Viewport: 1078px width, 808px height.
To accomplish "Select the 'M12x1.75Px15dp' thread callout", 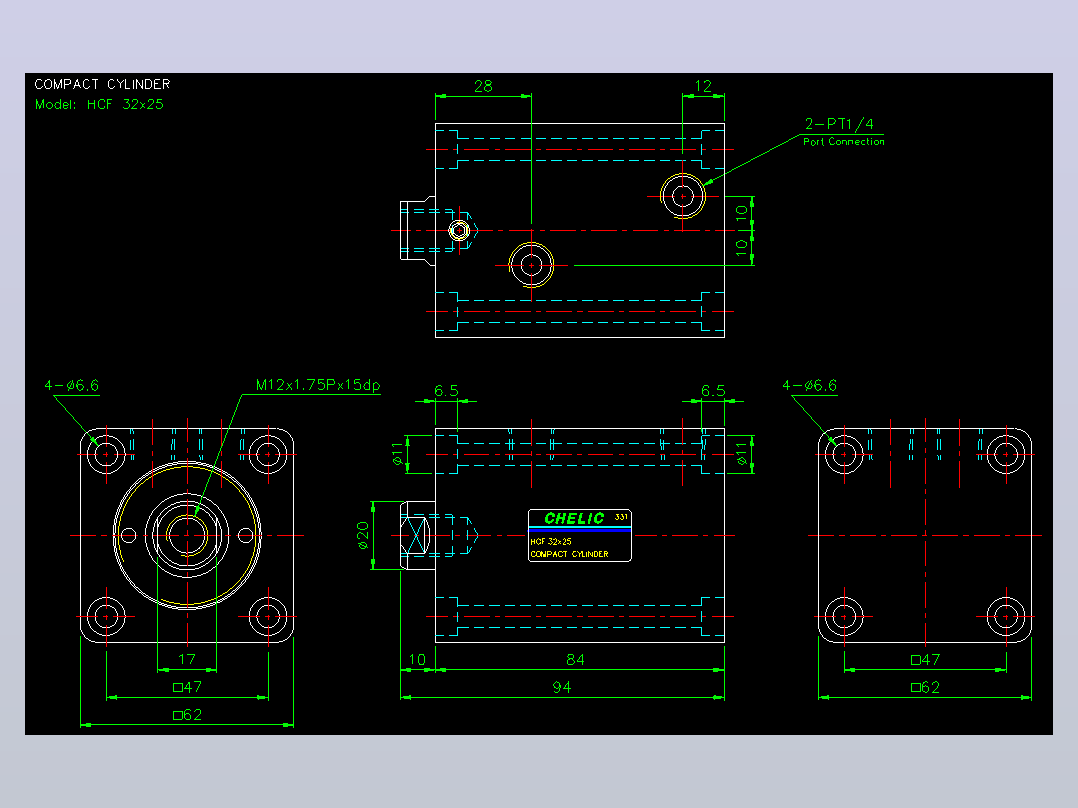I will 318,385.
